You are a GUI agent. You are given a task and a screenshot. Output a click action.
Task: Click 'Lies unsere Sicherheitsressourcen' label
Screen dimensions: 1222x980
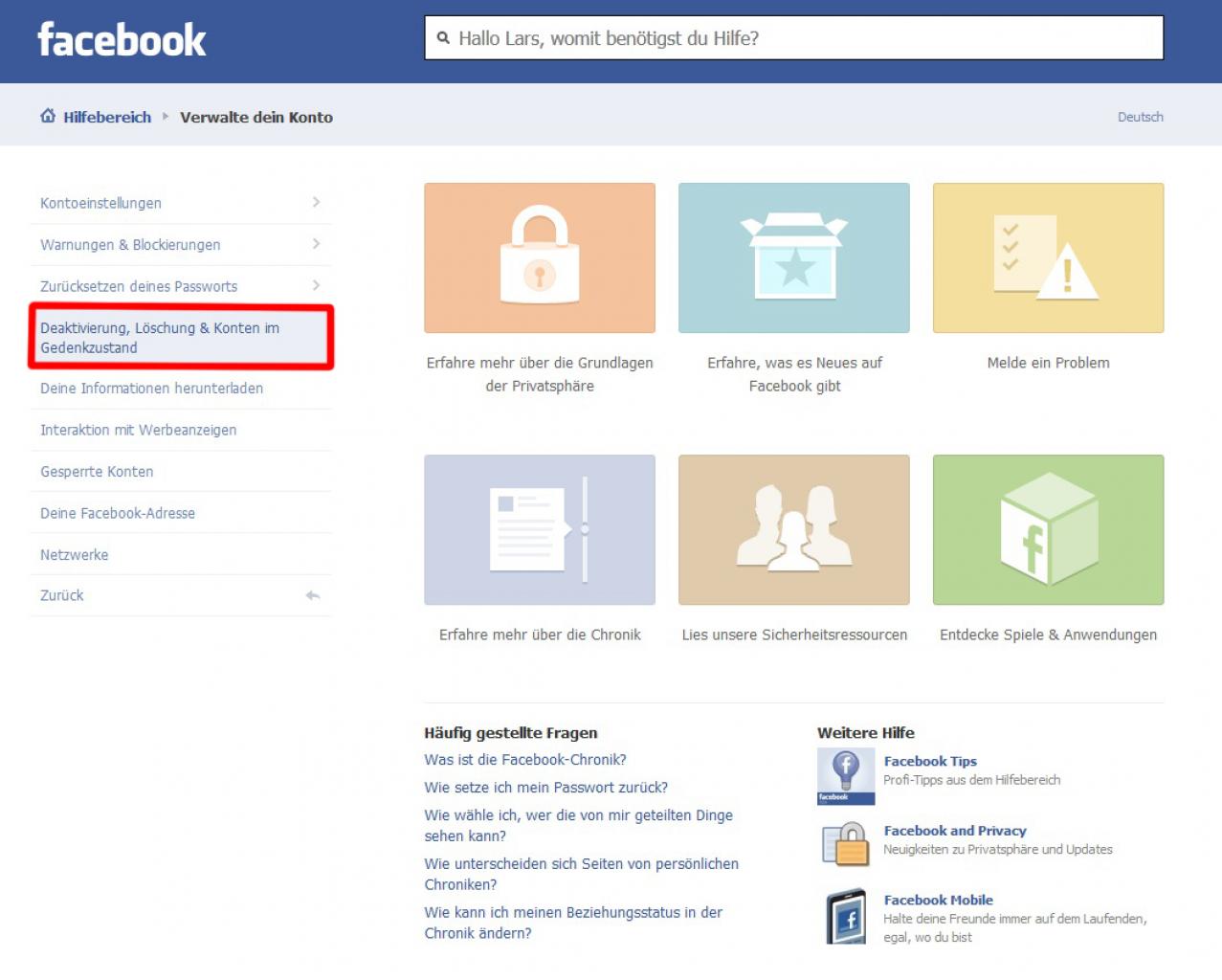794,635
